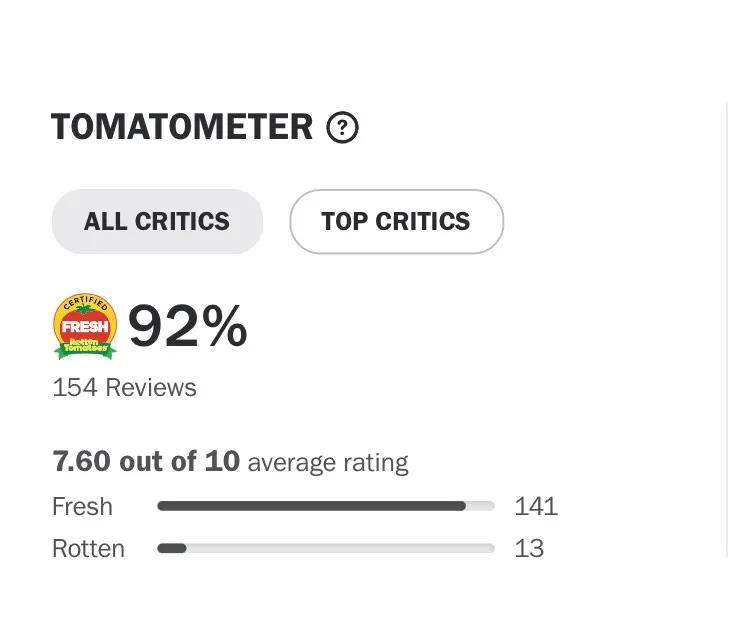This screenshot has height=631, width=752.
Task: Click the average rating label
Action: pos(328,463)
